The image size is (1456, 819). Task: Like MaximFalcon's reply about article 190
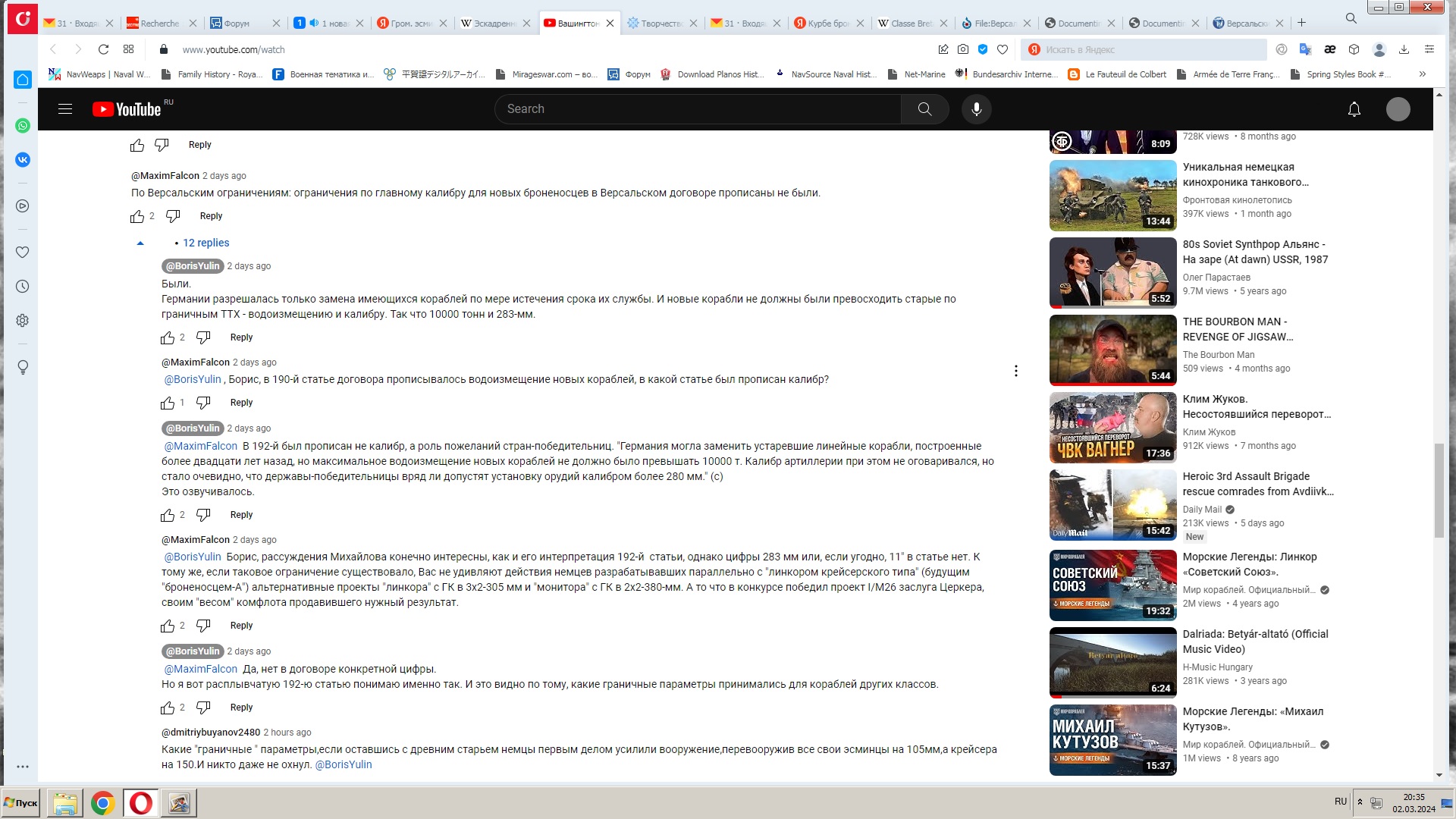pos(168,403)
